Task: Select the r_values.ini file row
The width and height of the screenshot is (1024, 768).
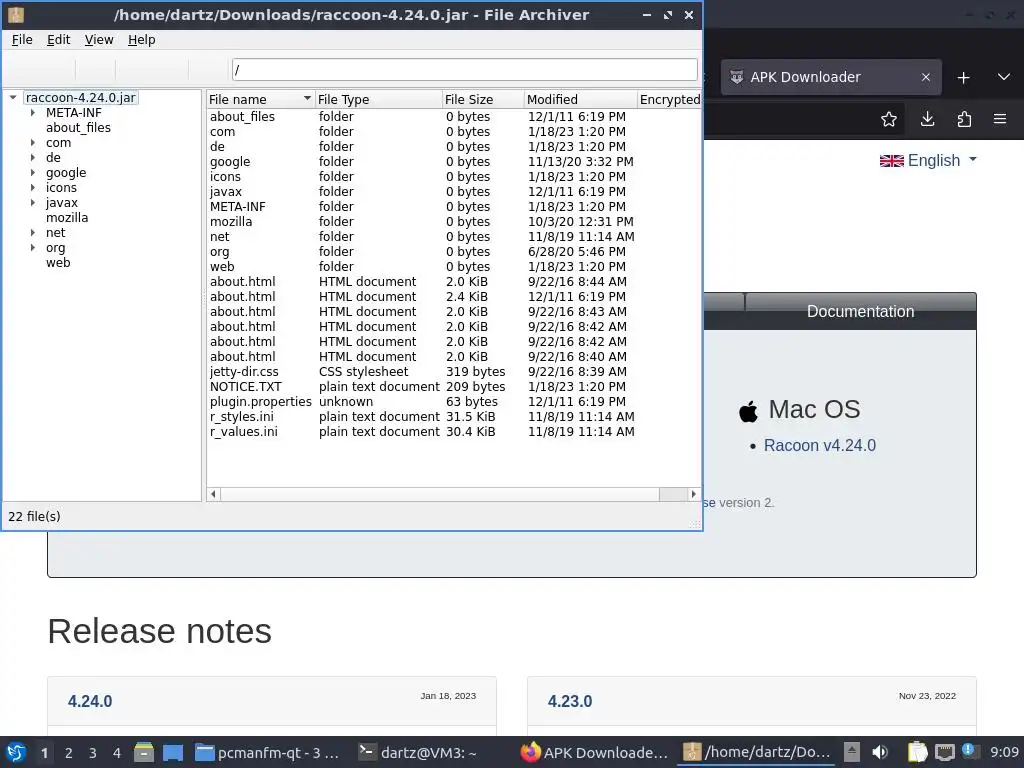Action: tap(454, 432)
